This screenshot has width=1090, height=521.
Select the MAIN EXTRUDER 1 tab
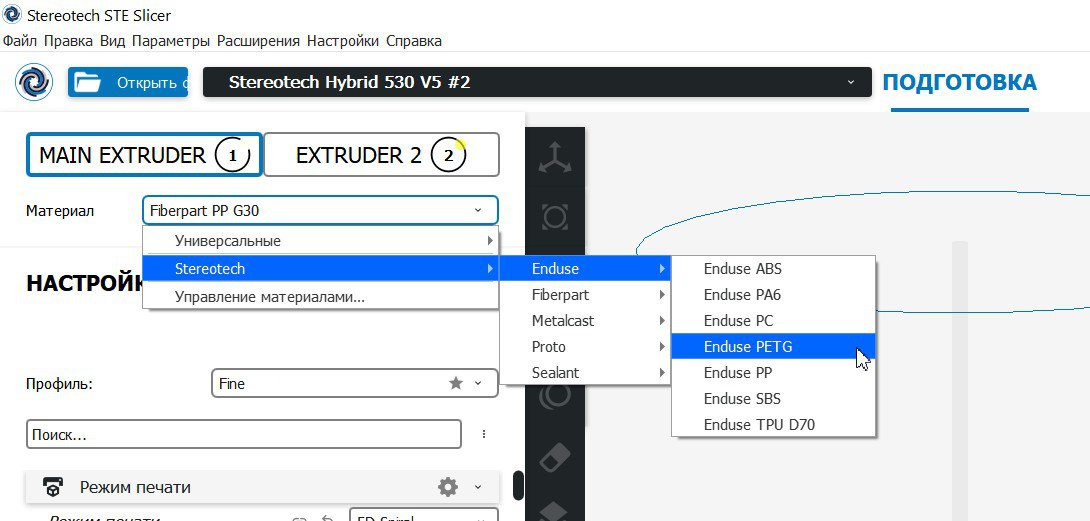point(145,154)
